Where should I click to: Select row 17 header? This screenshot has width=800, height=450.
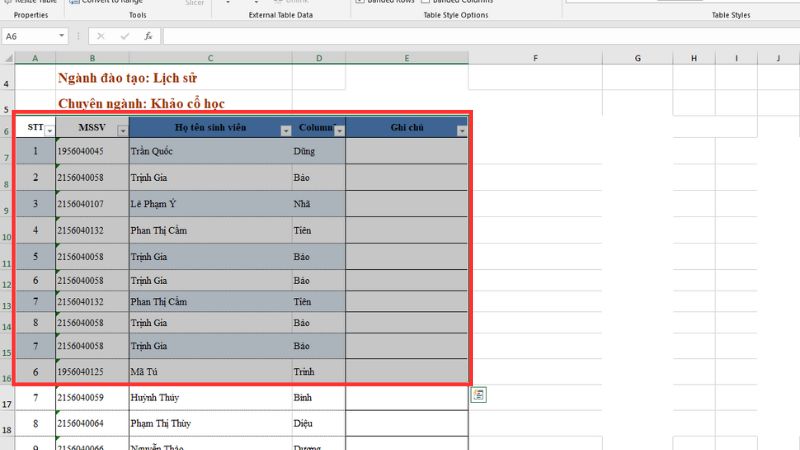pyautogui.click(x=8, y=402)
